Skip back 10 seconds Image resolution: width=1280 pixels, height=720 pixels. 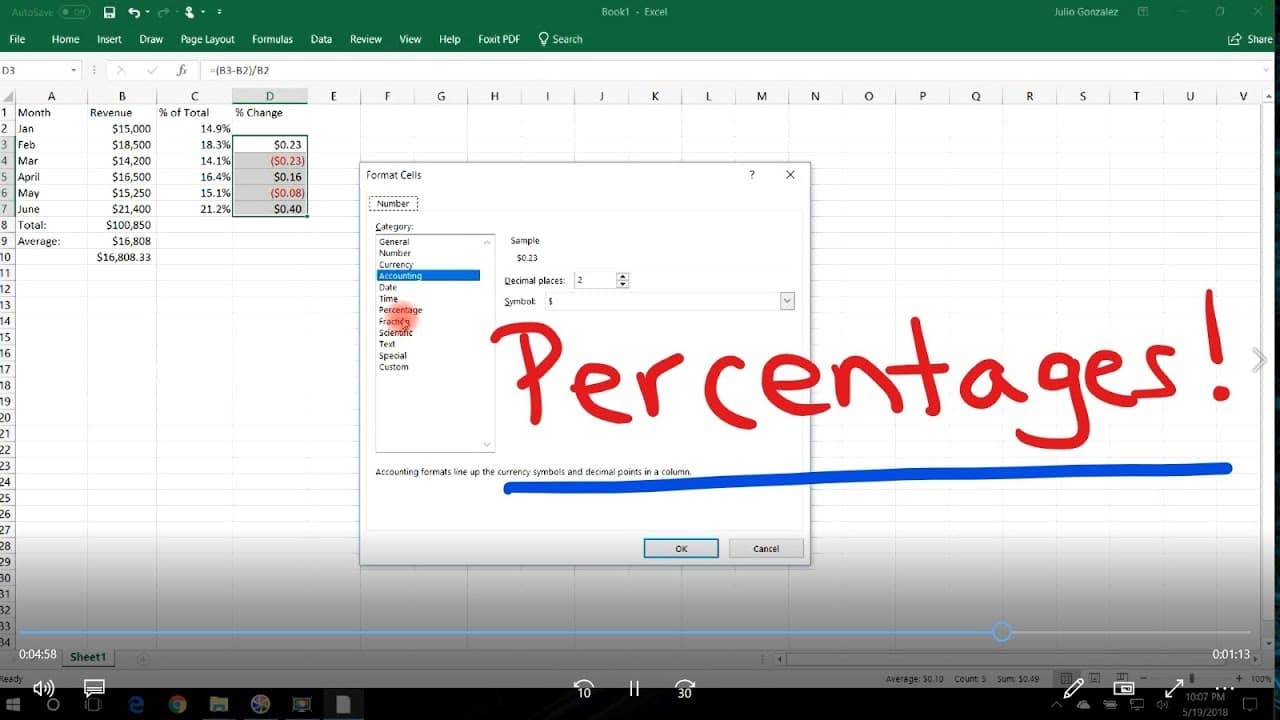pyautogui.click(x=584, y=688)
